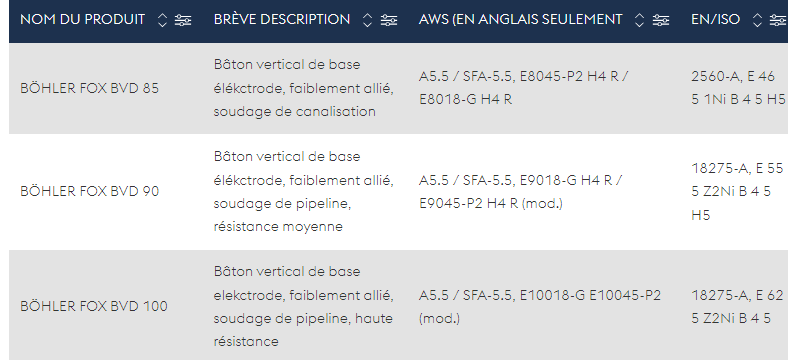Open filter settings for AWS column
Image resolution: width=788 pixels, height=360 pixels.
pyautogui.click(x=660, y=20)
